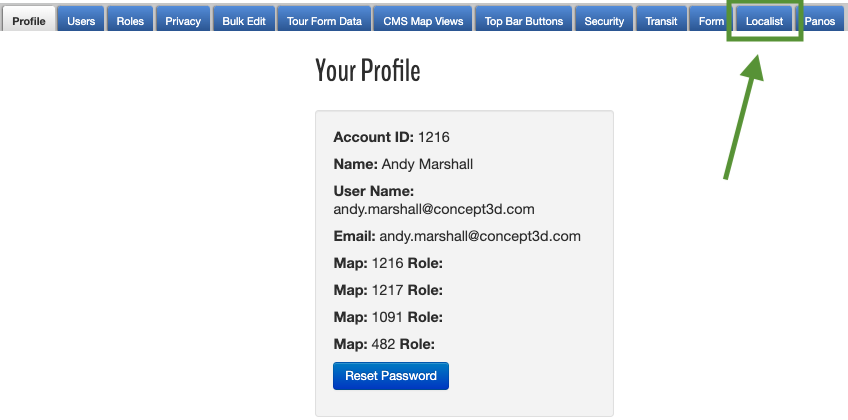Click the Map 1217 Role line
Viewport: 848px width, 420px height.
(x=388, y=290)
